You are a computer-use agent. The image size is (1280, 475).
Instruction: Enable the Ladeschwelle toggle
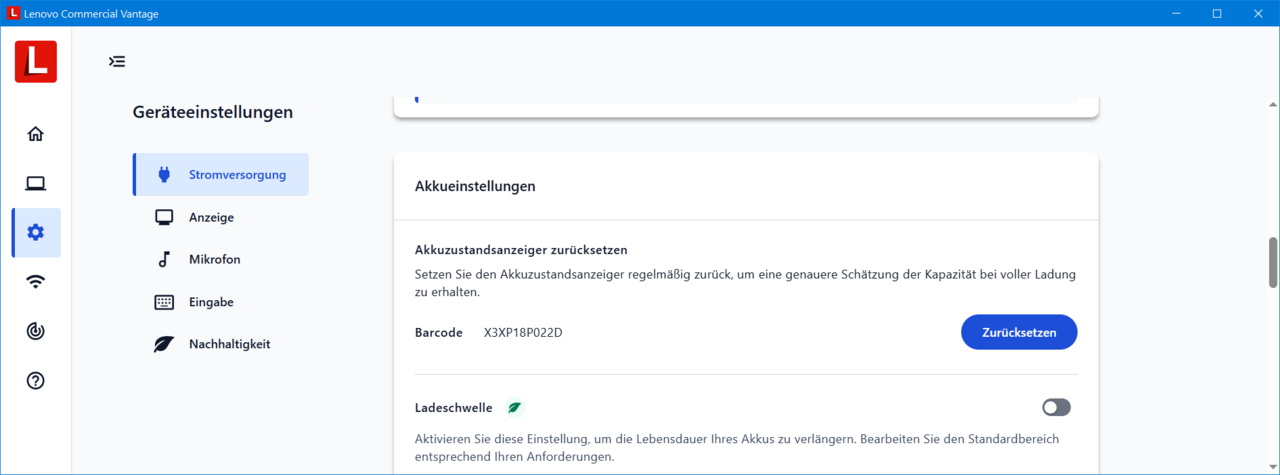(x=1056, y=407)
